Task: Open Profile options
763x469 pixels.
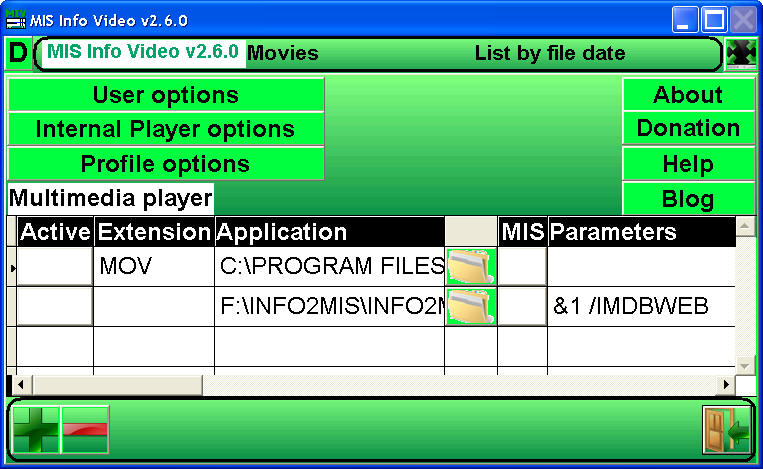Action: click(x=166, y=164)
